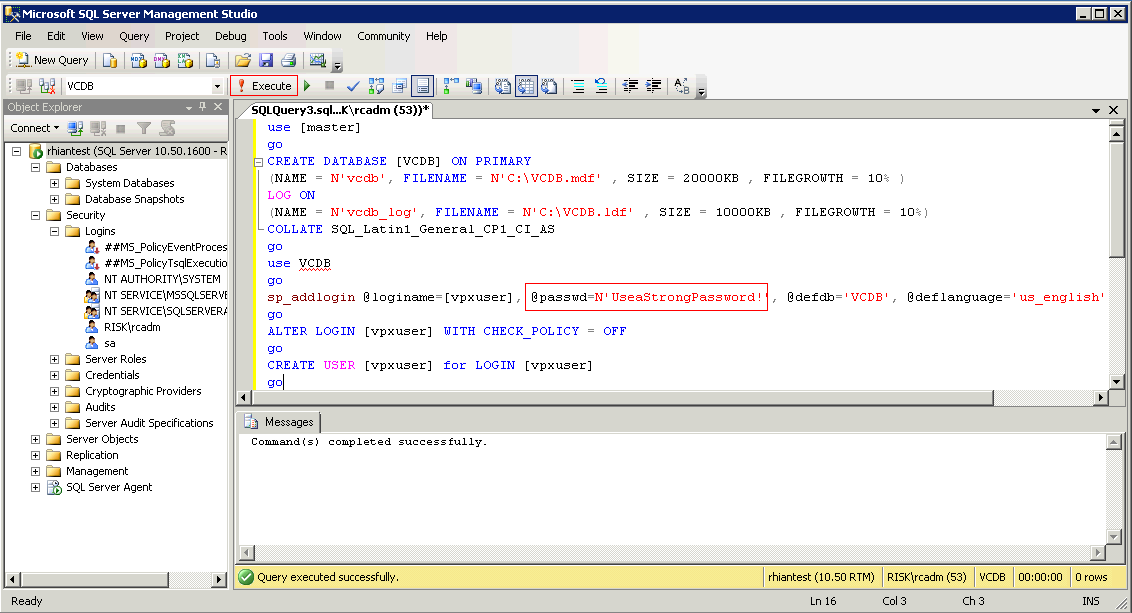Open the File menu
Image resolution: width=1132 pixels, height=613 pixels.
(x=23, y=36)
